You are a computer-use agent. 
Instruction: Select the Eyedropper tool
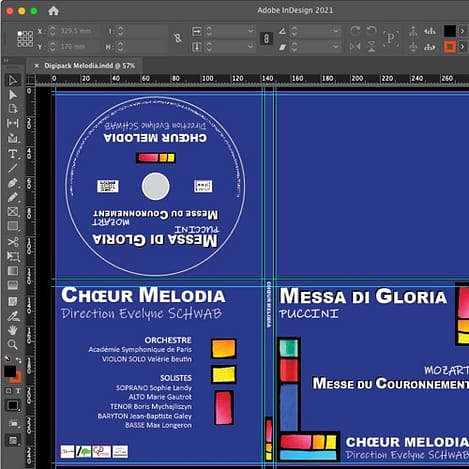click(13, 316)
